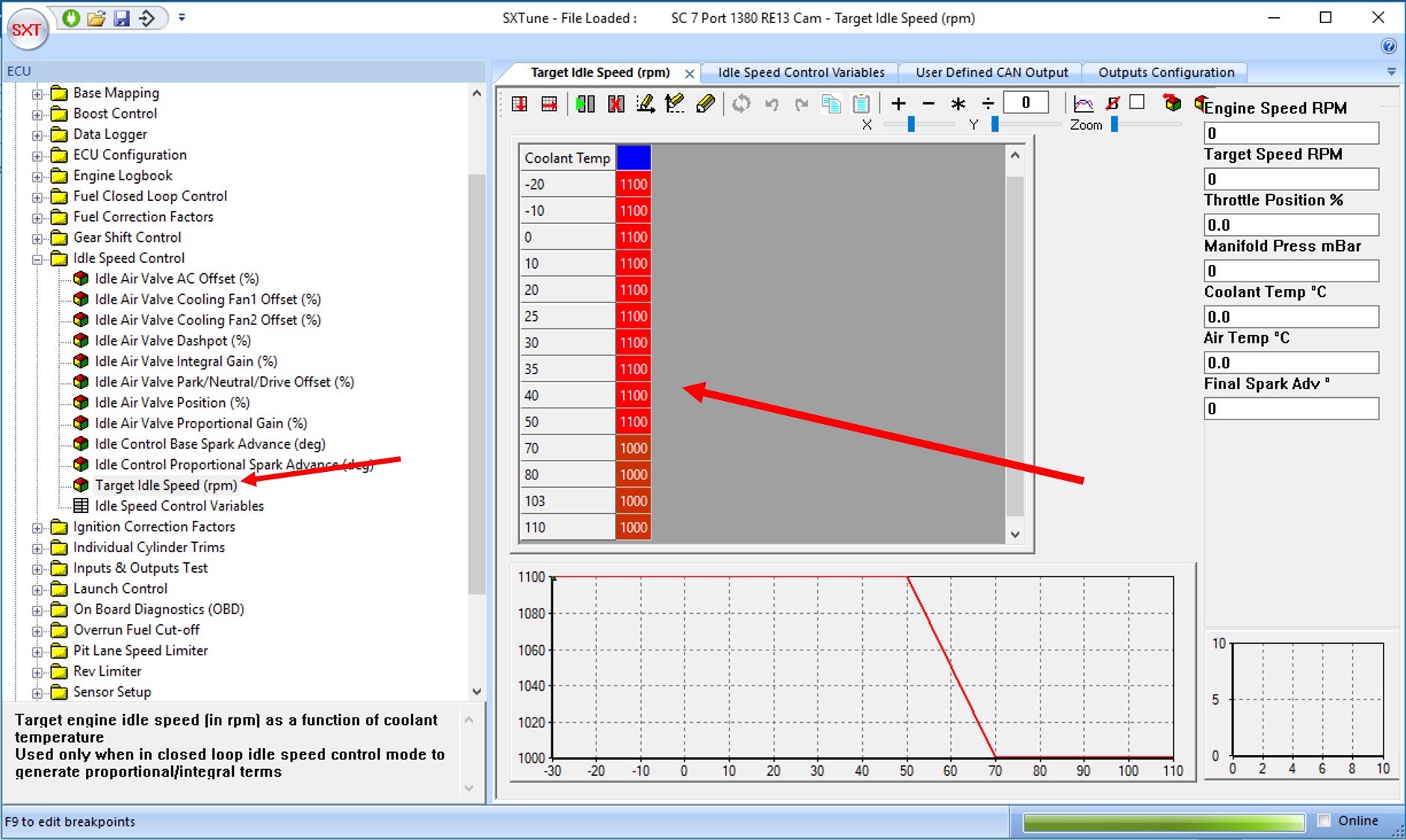Switch to Idle Speed Control Variables tab

[801, 72]
